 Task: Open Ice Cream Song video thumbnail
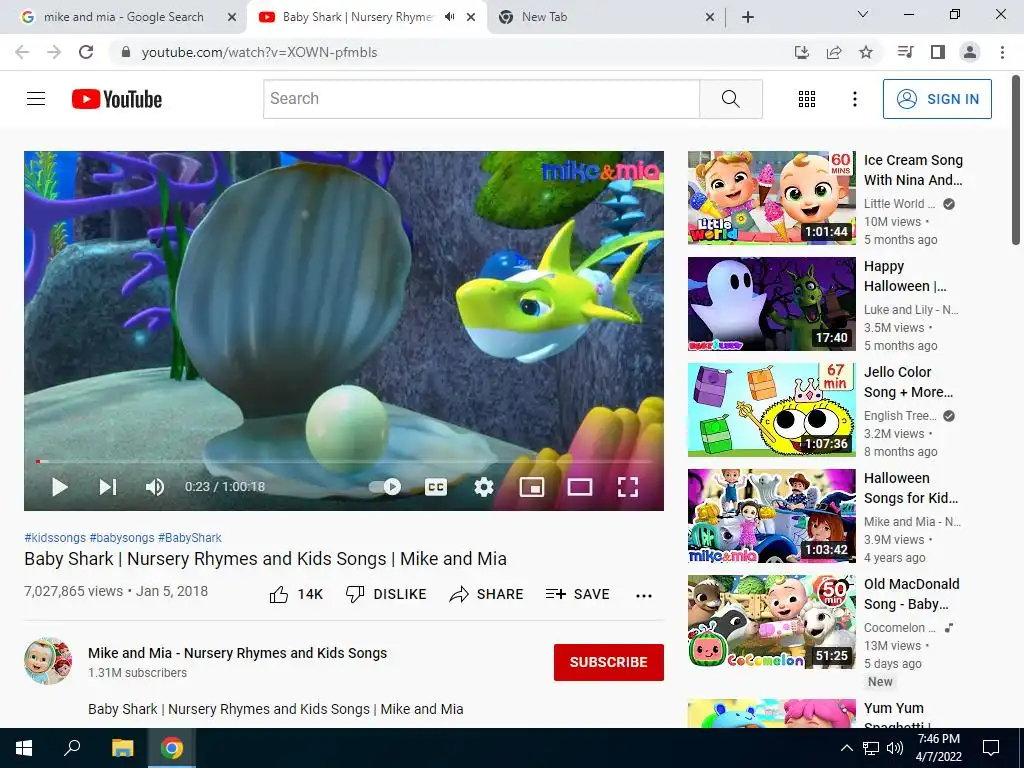click(771, 197)
